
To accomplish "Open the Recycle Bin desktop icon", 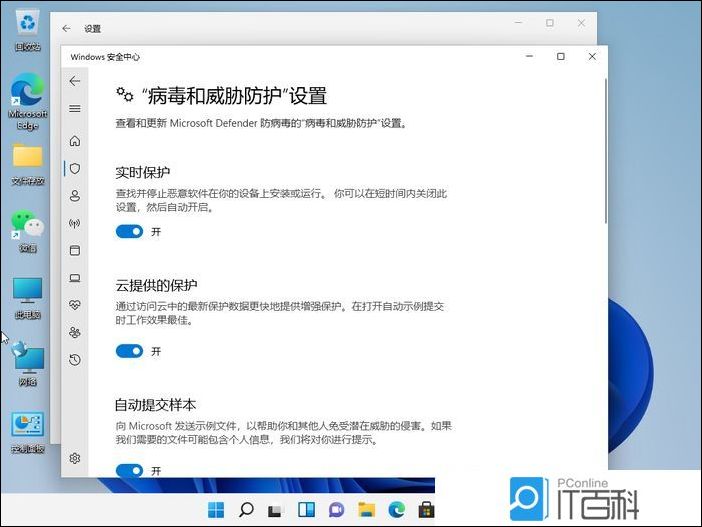I will coord(28,30).
